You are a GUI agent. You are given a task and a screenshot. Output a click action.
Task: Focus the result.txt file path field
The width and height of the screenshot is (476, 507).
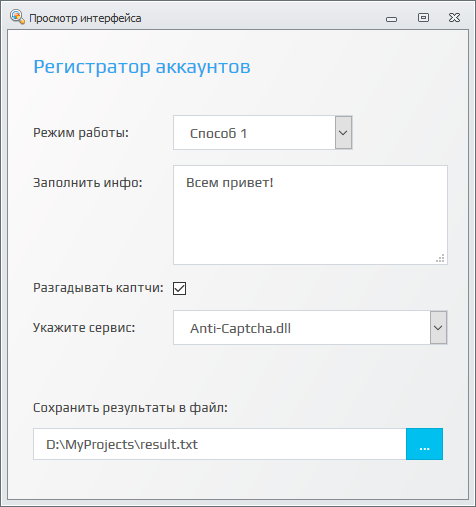coord(220,444)
